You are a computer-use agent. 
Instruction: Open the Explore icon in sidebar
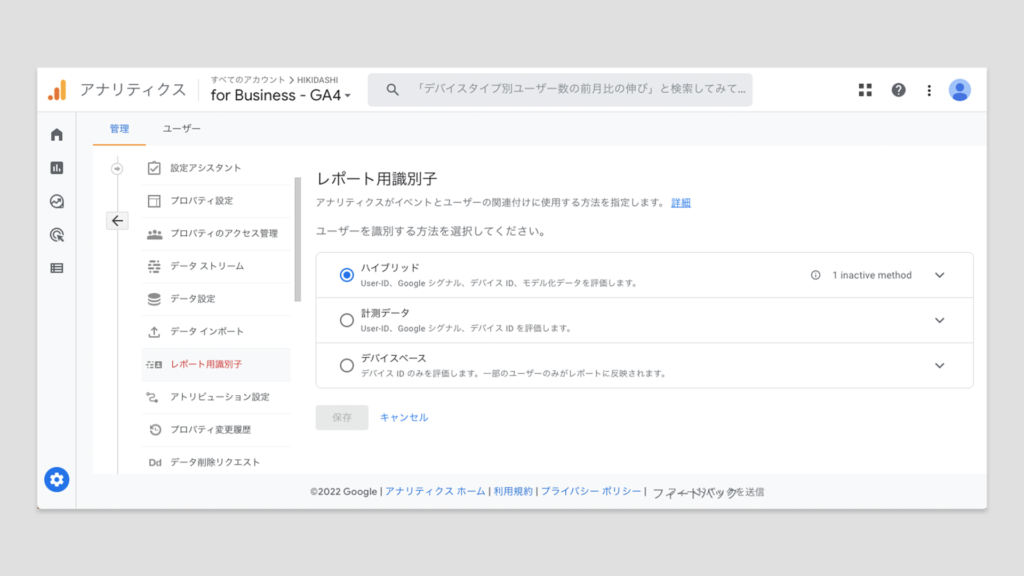57,201
